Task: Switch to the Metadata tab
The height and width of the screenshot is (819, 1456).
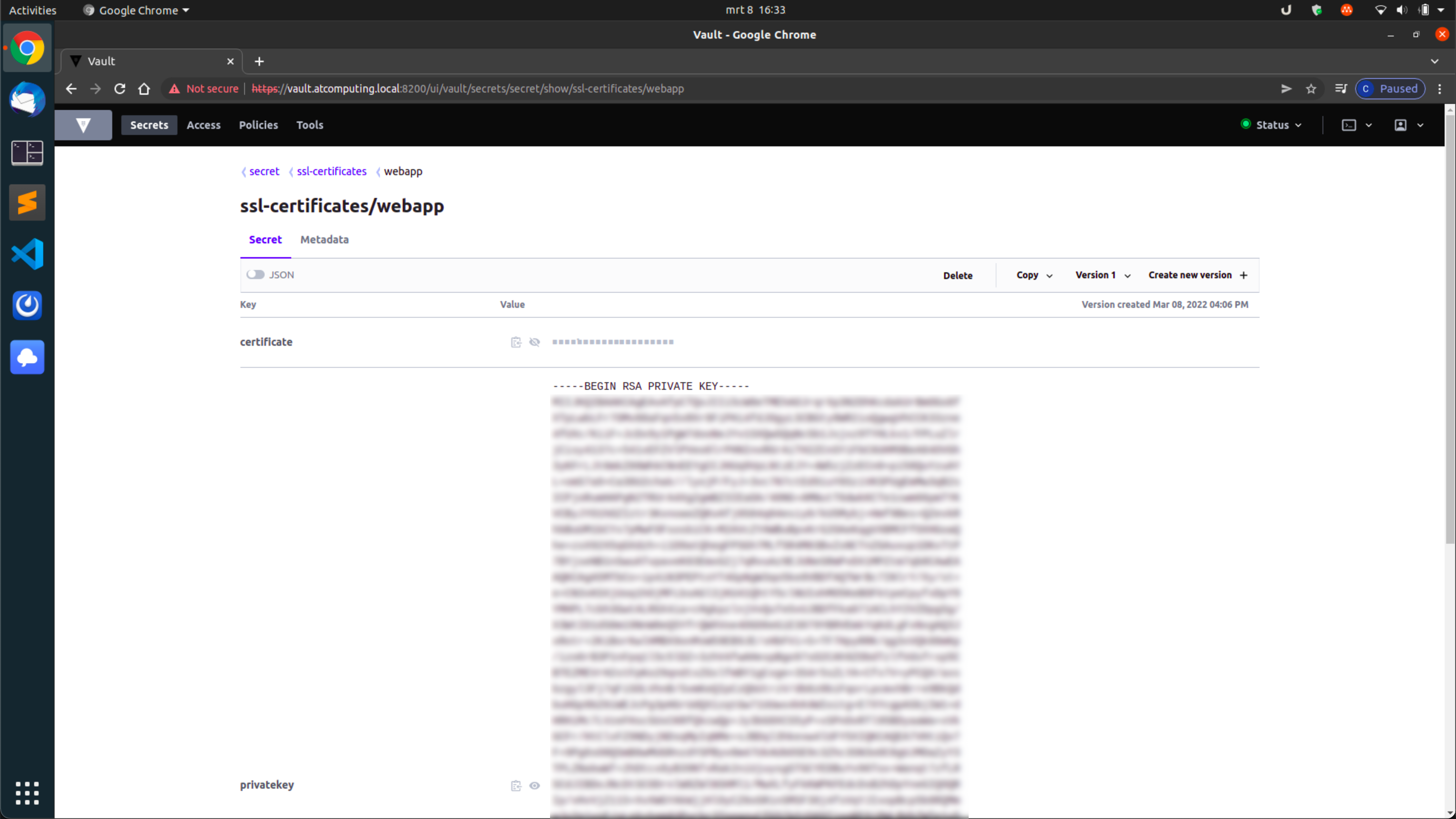Action: (325, 240)
